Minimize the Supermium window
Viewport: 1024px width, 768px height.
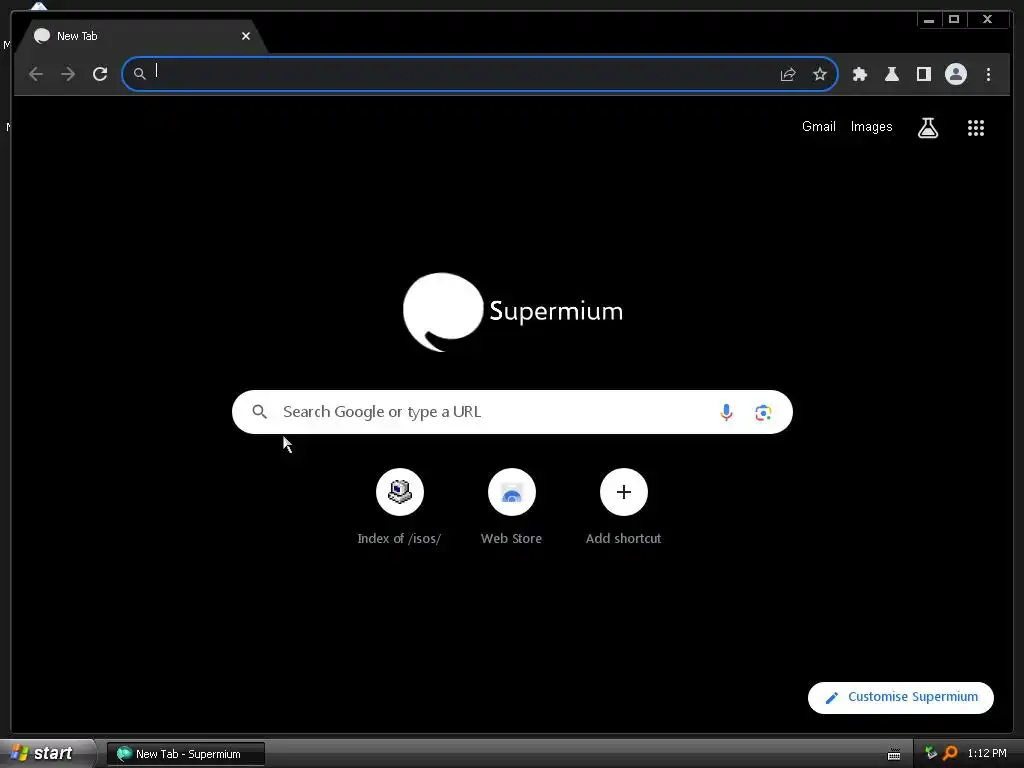tap(929, 20)
